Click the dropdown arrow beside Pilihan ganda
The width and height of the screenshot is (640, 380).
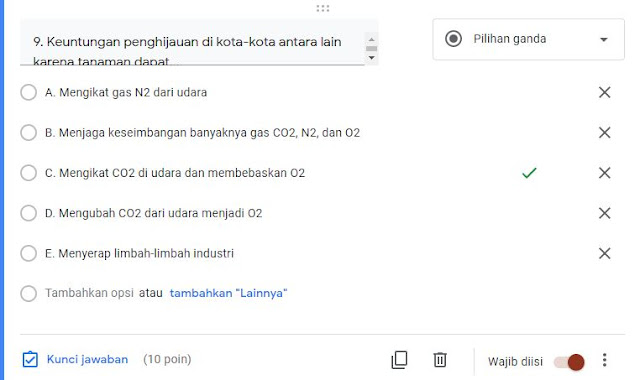[x=604, y=40]
